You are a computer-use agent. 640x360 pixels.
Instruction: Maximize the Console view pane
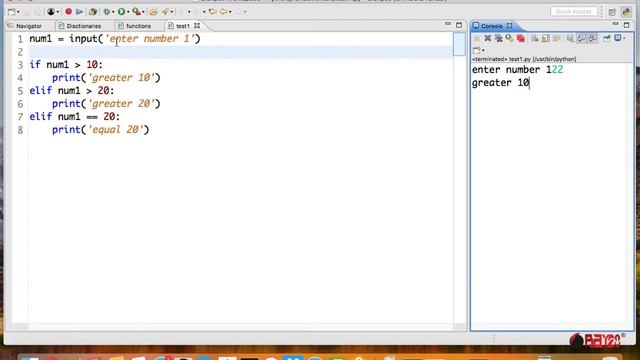[627, 25]
